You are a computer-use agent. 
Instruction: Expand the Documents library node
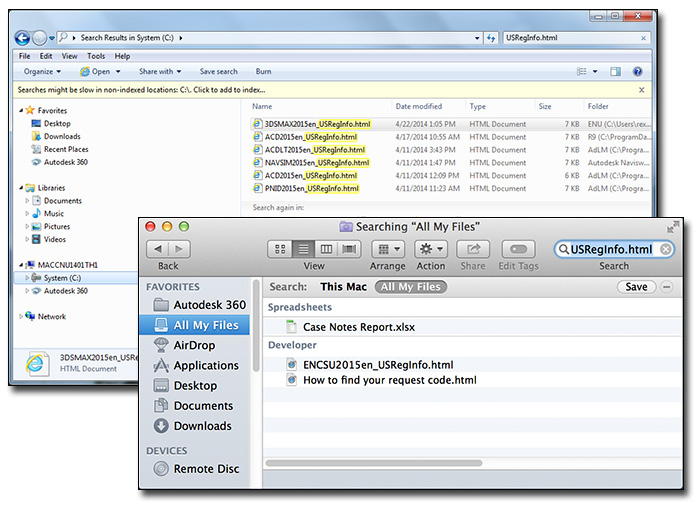pyautogui.click(x=27, y=201)
